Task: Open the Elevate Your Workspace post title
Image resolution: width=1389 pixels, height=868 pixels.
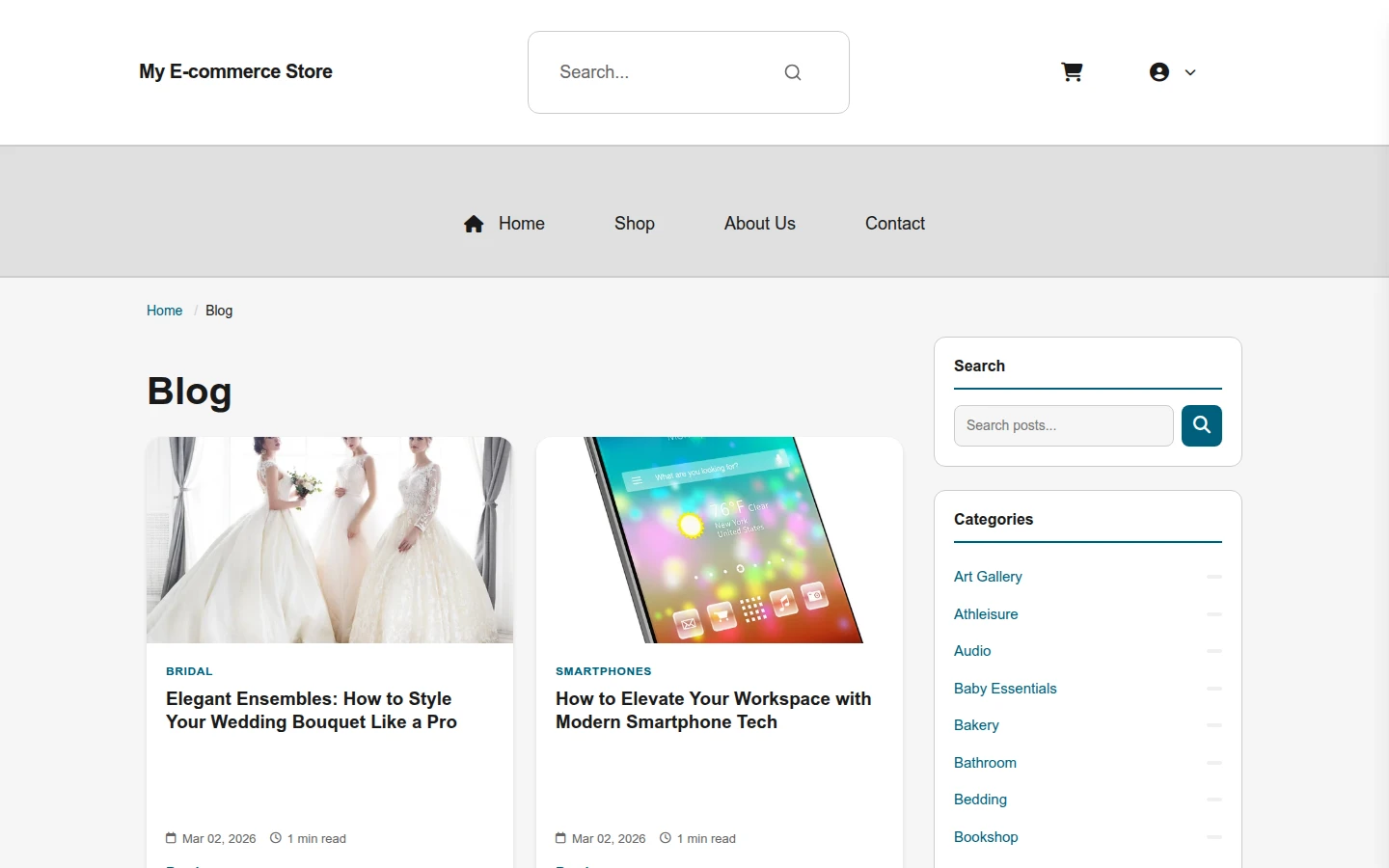Action: pyautogui.click(x=714, y=711)
